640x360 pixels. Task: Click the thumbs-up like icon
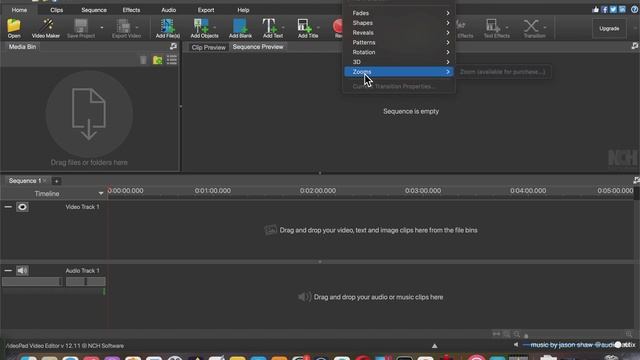596,9
